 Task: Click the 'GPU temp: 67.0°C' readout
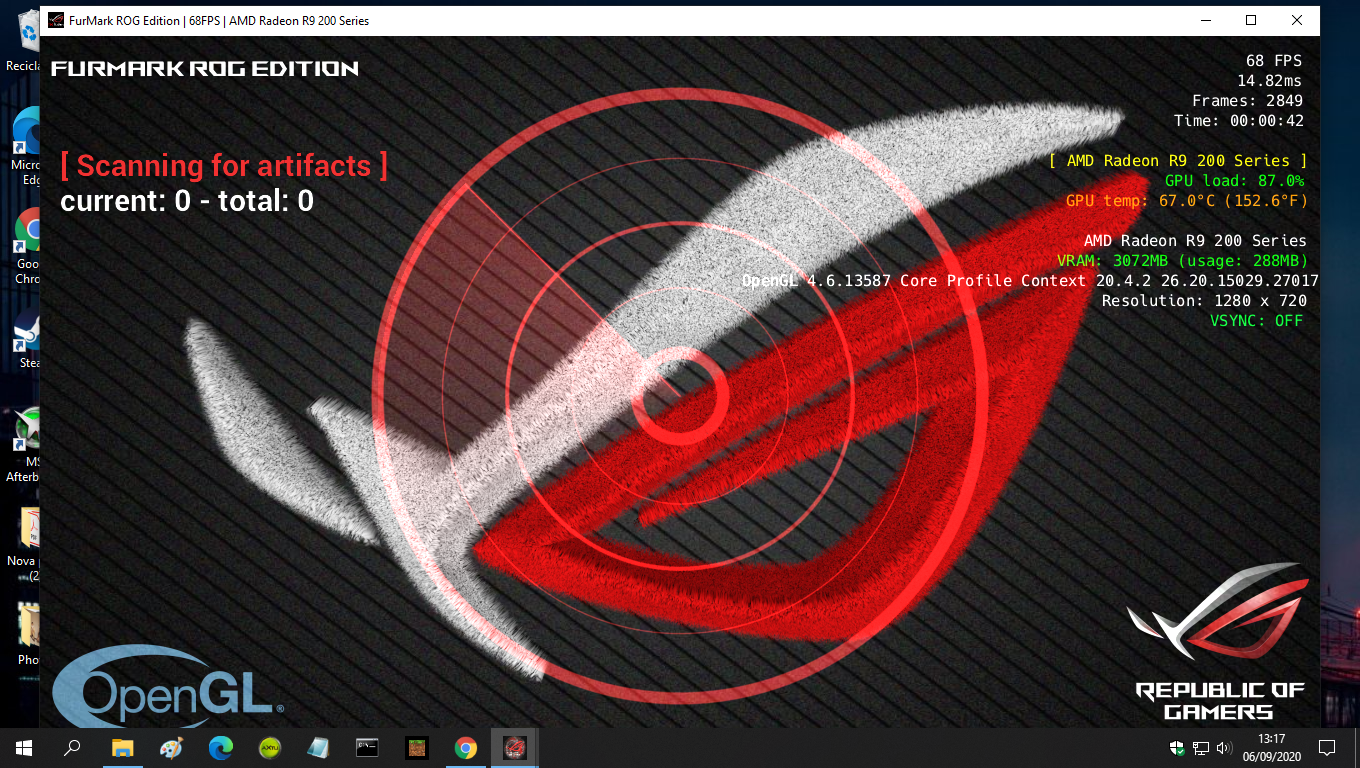tap(1187, 201)
